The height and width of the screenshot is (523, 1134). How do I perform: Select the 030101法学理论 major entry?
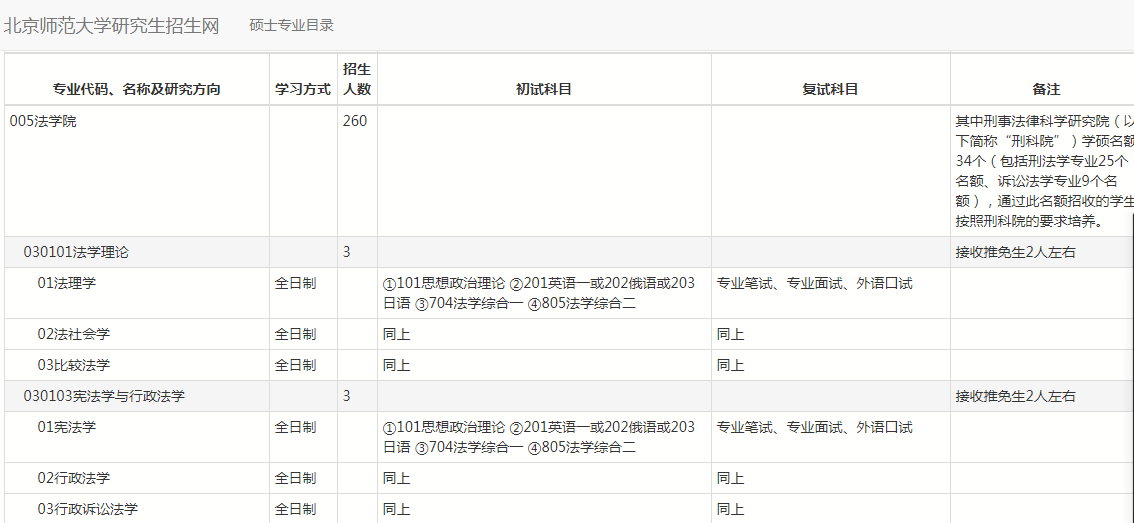click(76, 252)
